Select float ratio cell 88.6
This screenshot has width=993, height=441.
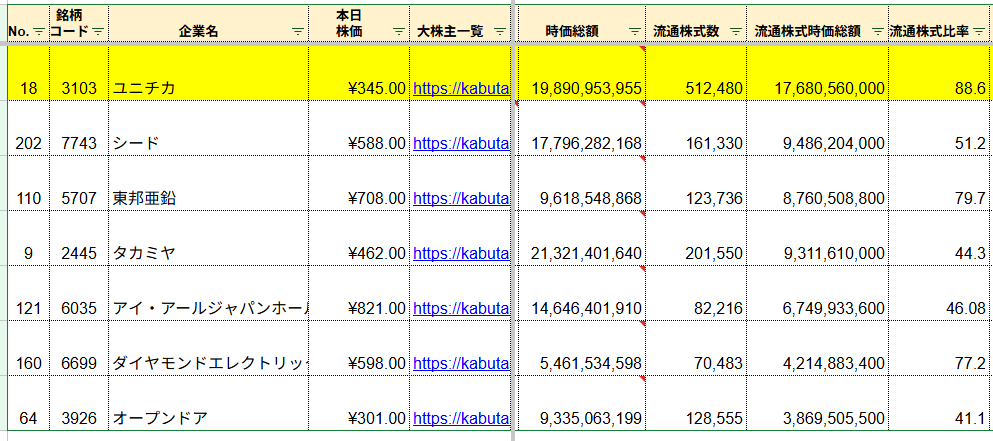(x=939, y=74)
